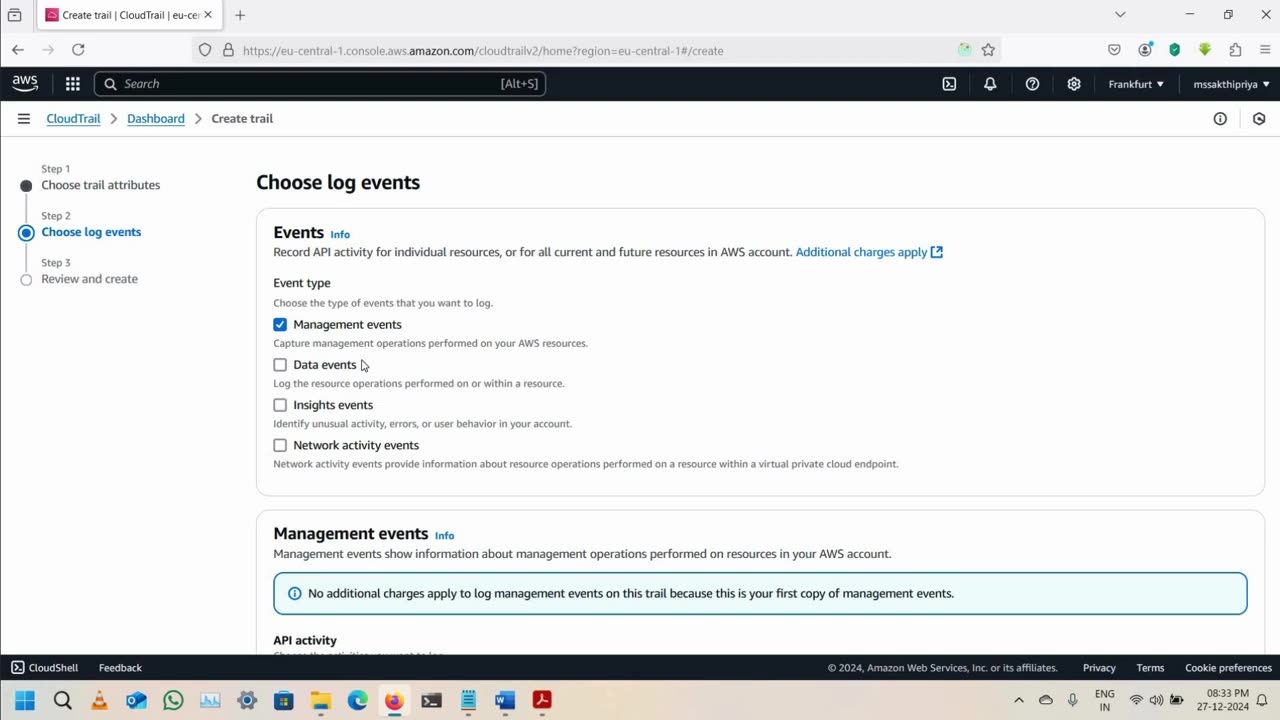Toggle the CloudTrail side navigation hamburger
The image size is (1280, 720).
pyautogui.click(x=24, y=118)
